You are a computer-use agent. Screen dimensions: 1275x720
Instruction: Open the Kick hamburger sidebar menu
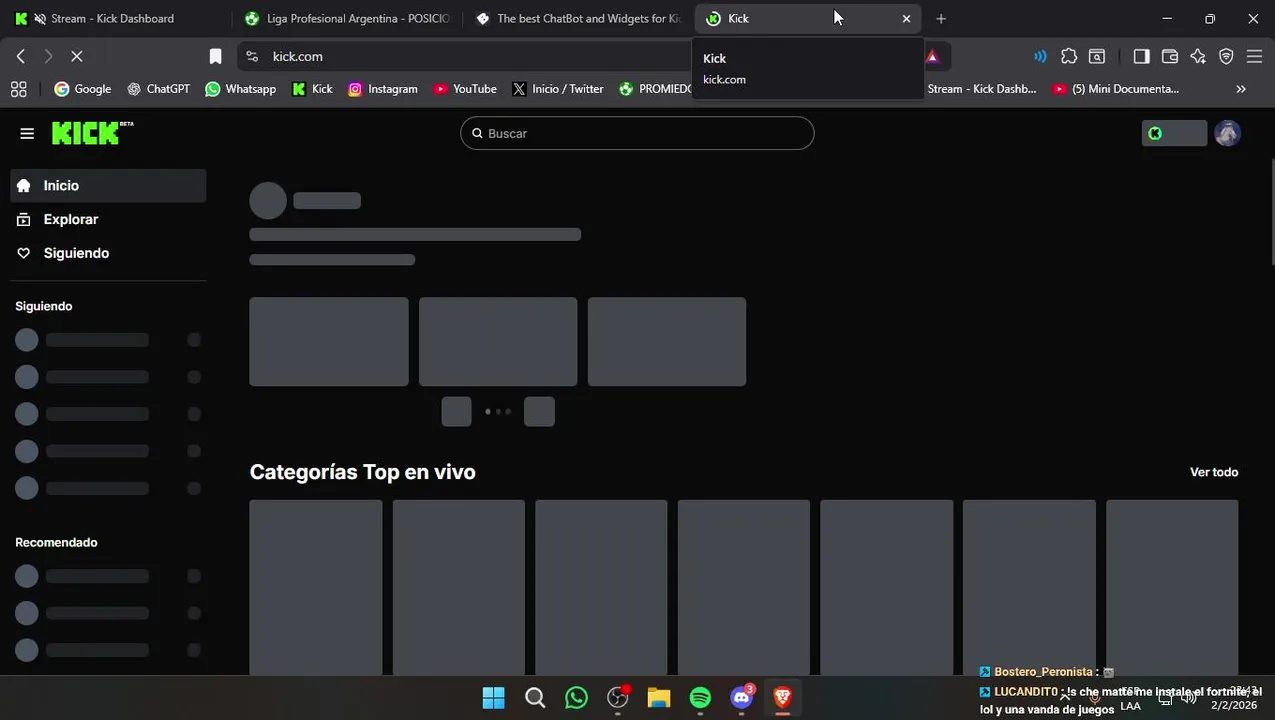[27, 133]
